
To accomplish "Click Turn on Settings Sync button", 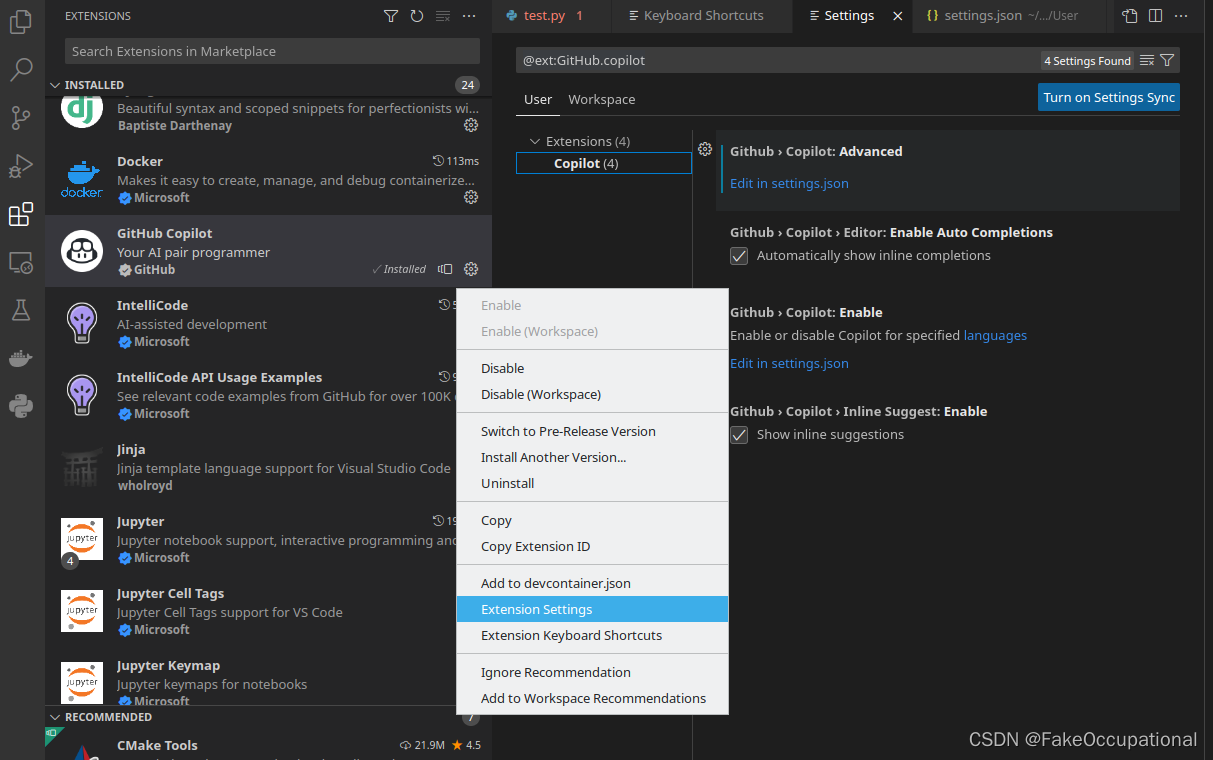I will point(1109,97).
